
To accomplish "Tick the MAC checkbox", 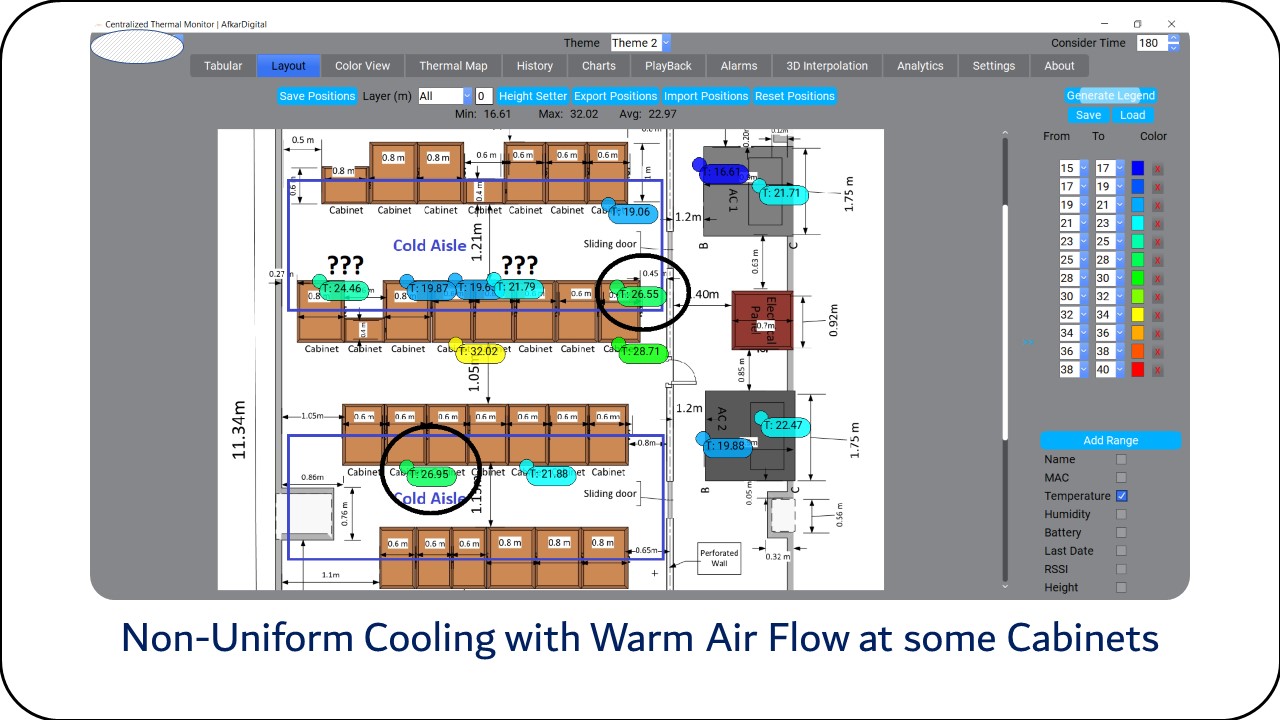I will click(x=1121, y=478).
